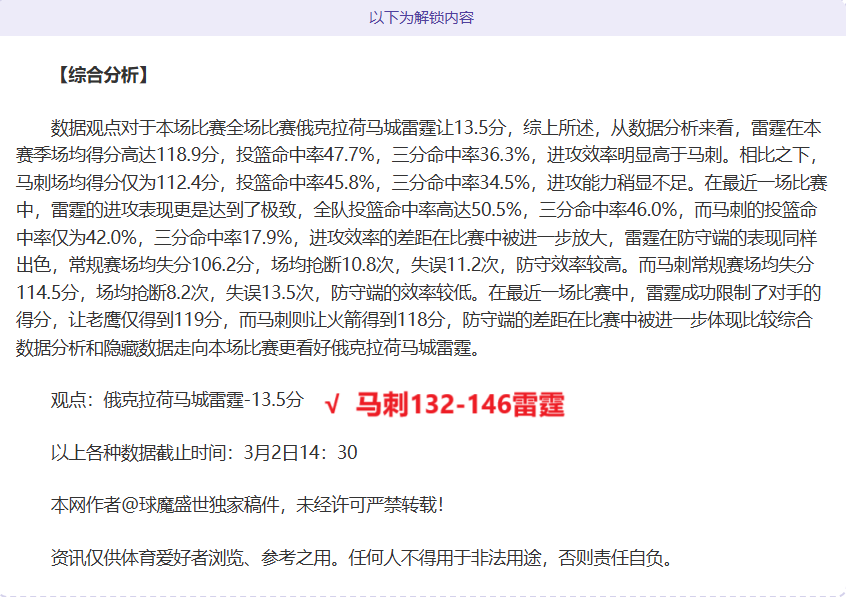Click the text '让老鹰仅得到119分'
The height and width of the screenshot is (597, 846).
tap(145, 320)
